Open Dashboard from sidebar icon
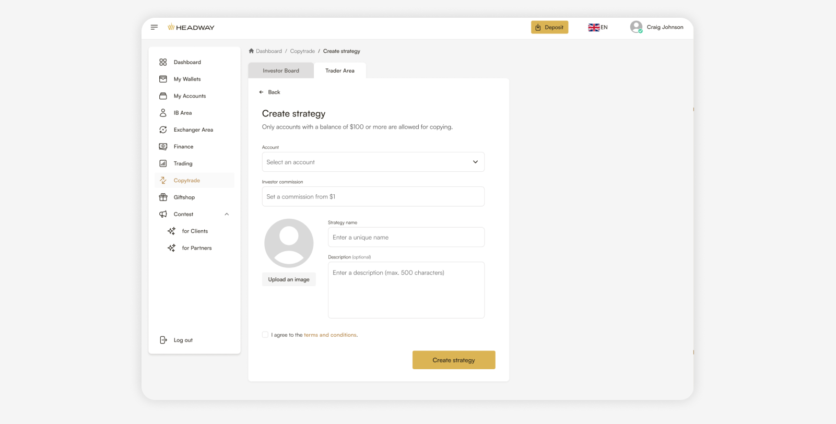836x424 pixels. [x=163, y=62]
